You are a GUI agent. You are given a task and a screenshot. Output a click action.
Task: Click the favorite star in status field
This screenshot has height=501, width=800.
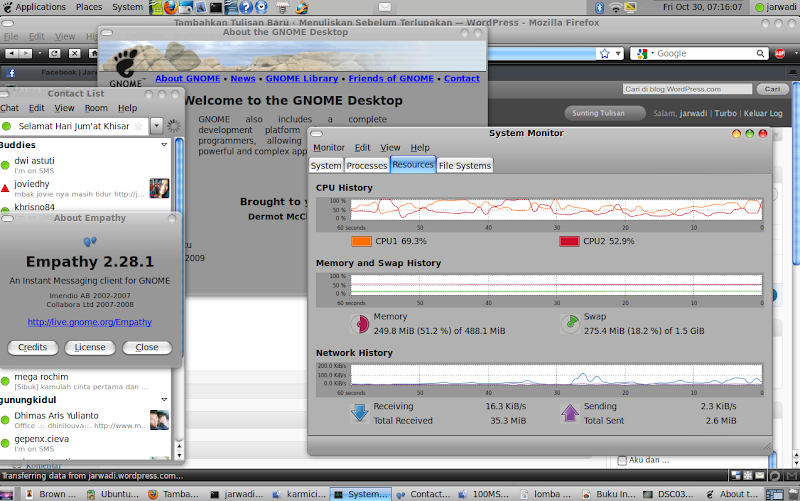(x=138, y=126)
